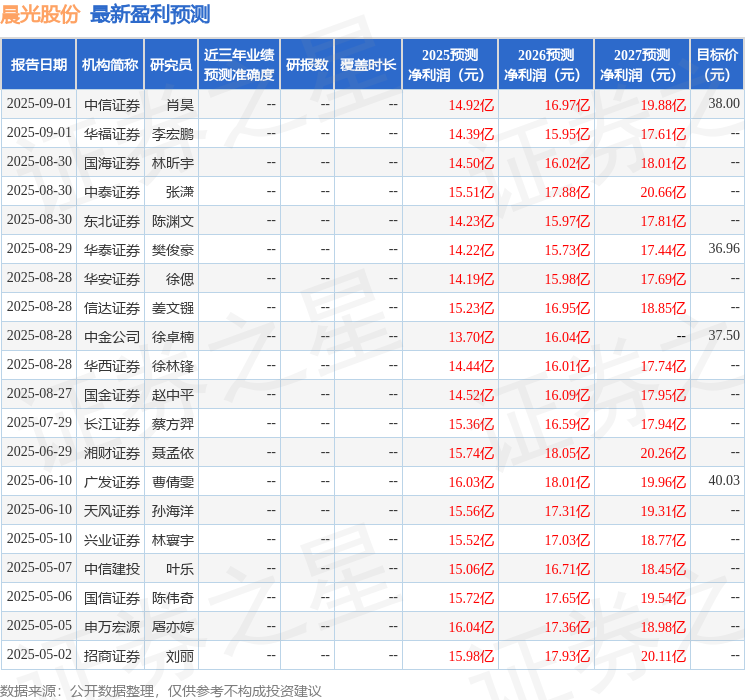Image resolution: width=745 pixels, height=700 pixels.
Task: Click 中金公司 institution cell
Action: click(112, 337)
